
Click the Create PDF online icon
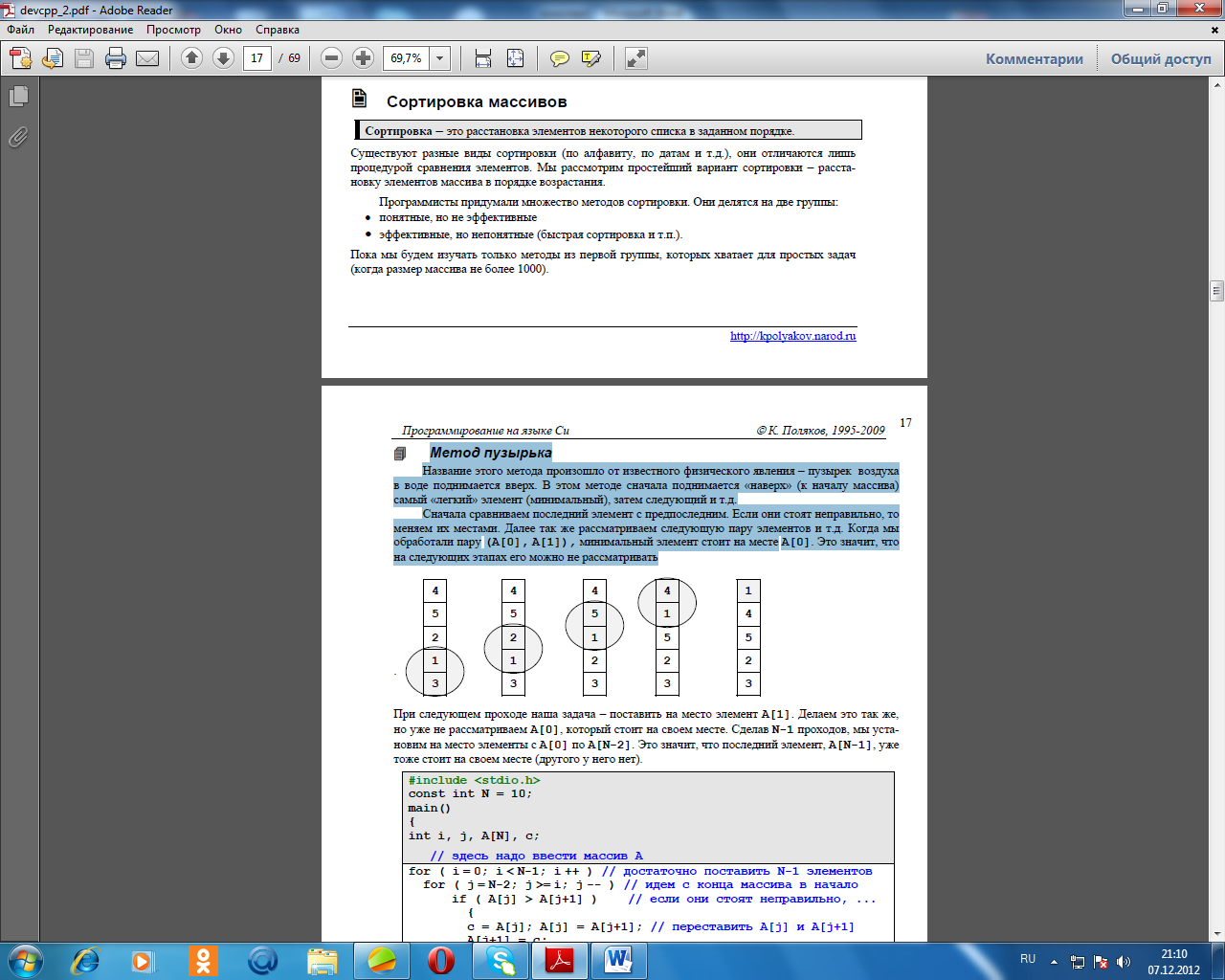coord(21,58)
